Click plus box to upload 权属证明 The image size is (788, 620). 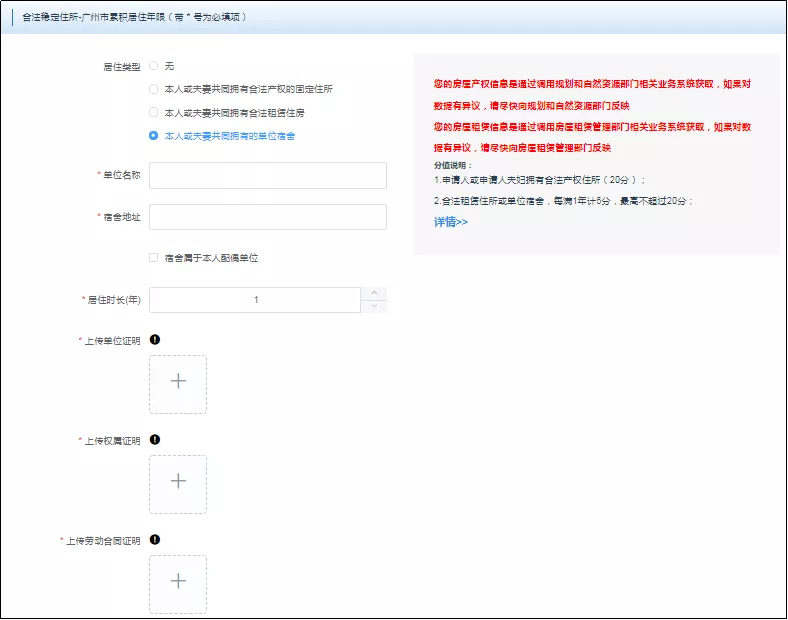tap(178, 484)
